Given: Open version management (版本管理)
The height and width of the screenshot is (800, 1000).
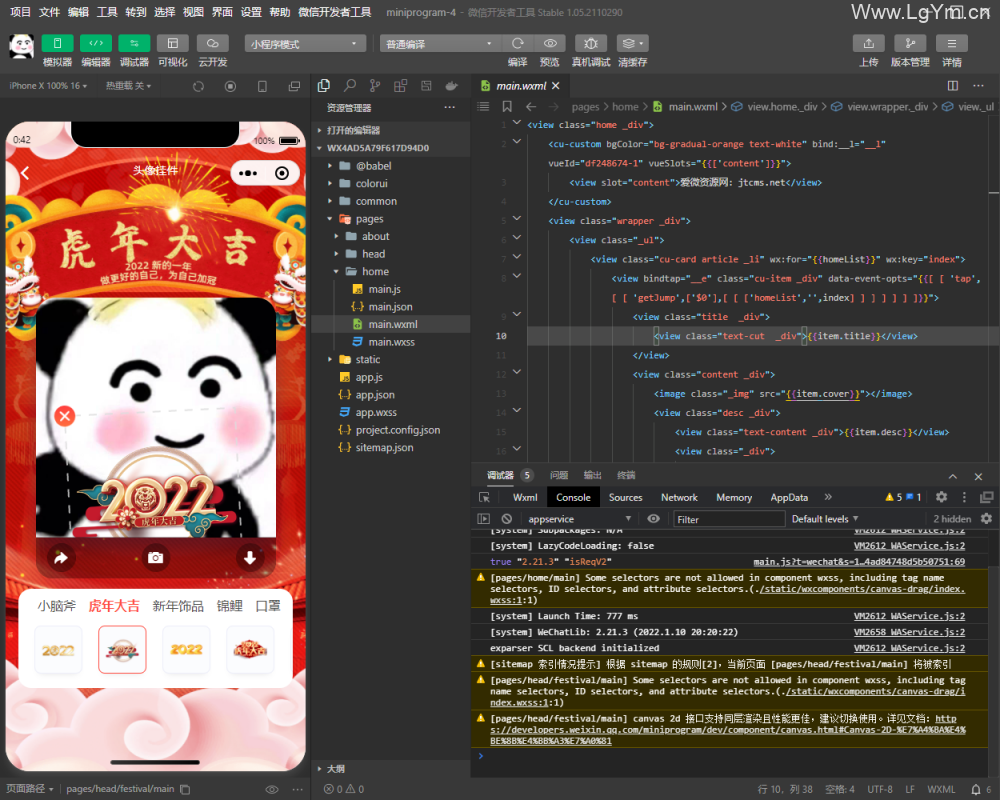Looking at the screenshot, I should pyautogui.click(x=910, y=43).
